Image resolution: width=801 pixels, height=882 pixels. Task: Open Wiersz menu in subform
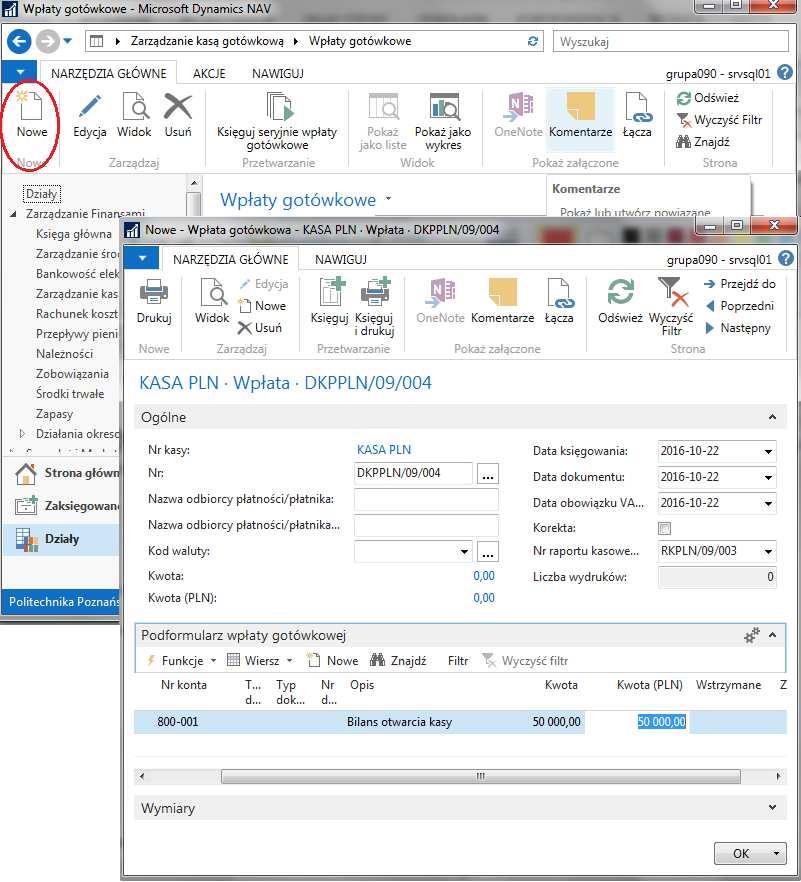coord(260,661)
